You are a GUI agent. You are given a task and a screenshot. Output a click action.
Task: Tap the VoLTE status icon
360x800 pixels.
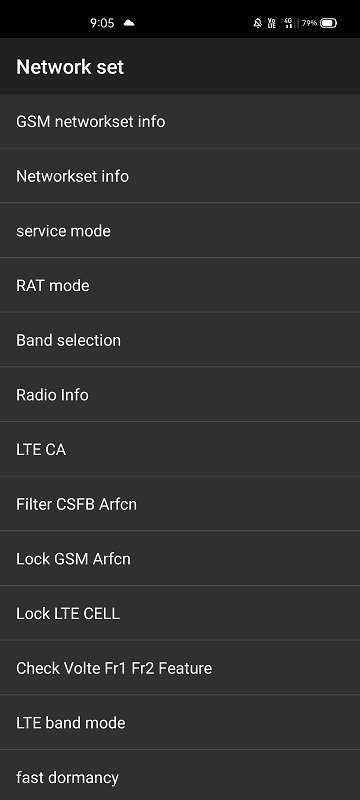click(272, 23)
